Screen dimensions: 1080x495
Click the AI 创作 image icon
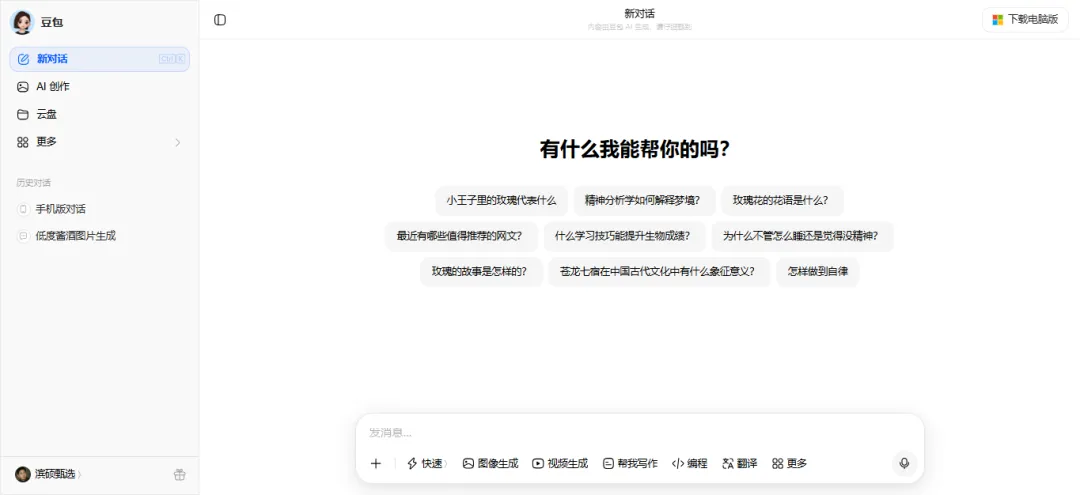(23, 87)
